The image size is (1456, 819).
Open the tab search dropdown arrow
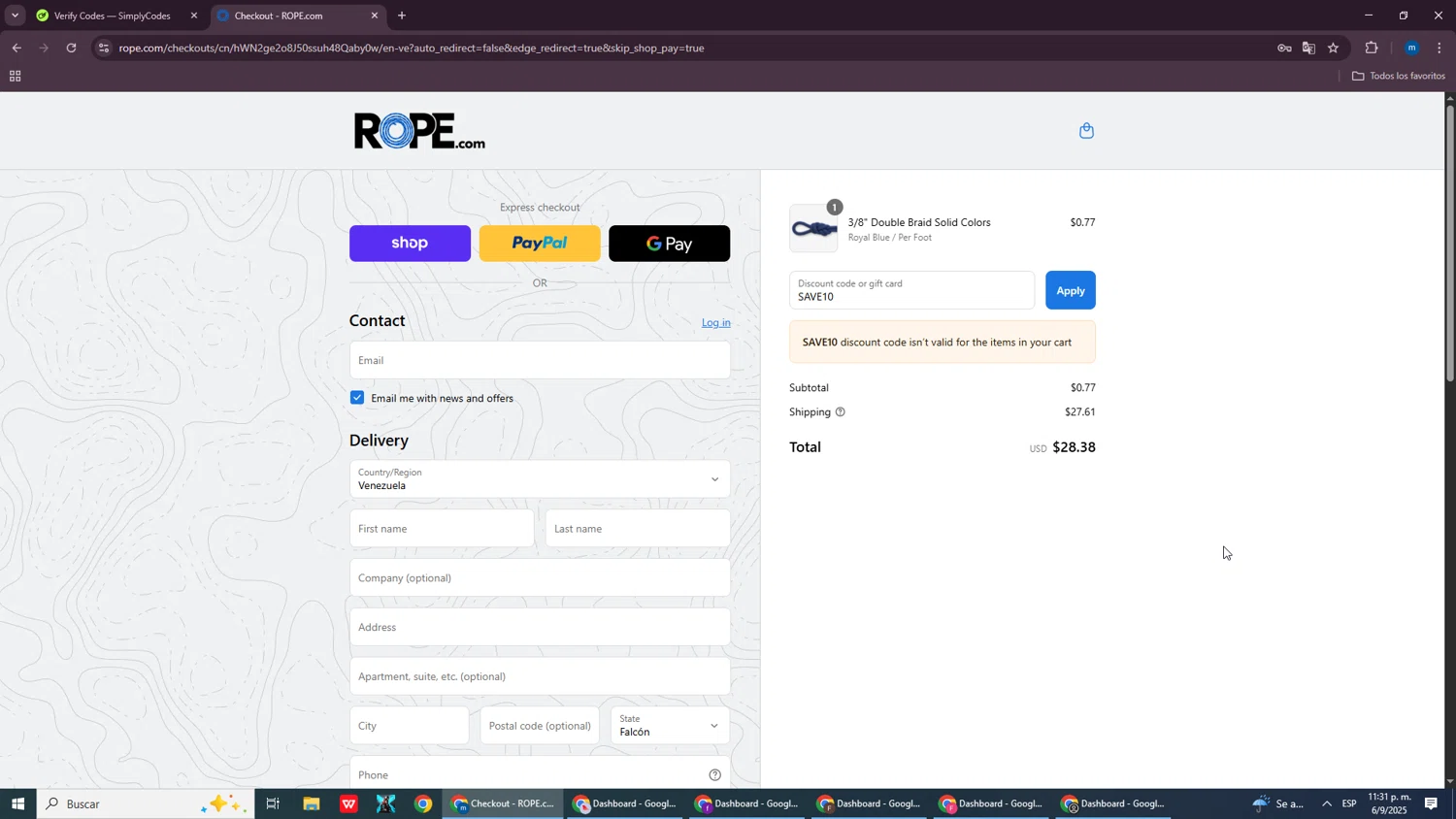pyautogui.click(x=15, y=16)
